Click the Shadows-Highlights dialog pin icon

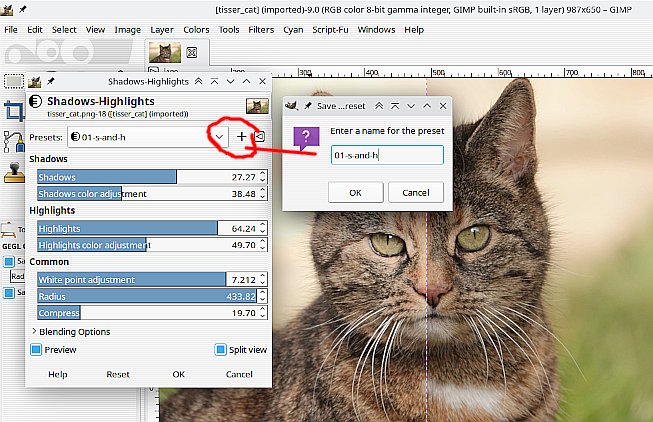tap(51, 81)
